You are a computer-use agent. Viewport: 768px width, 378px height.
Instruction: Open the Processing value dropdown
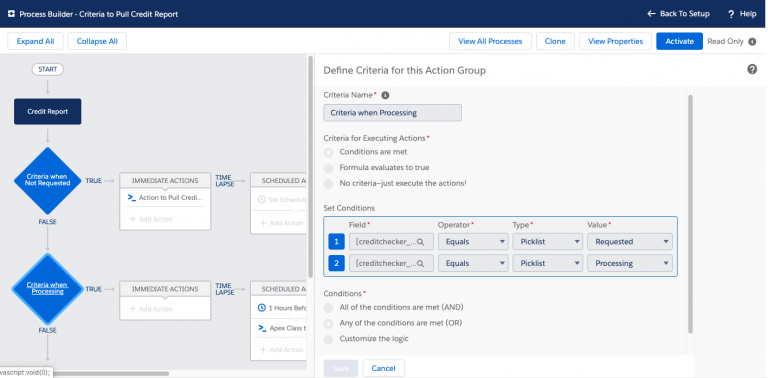[630, 263]
